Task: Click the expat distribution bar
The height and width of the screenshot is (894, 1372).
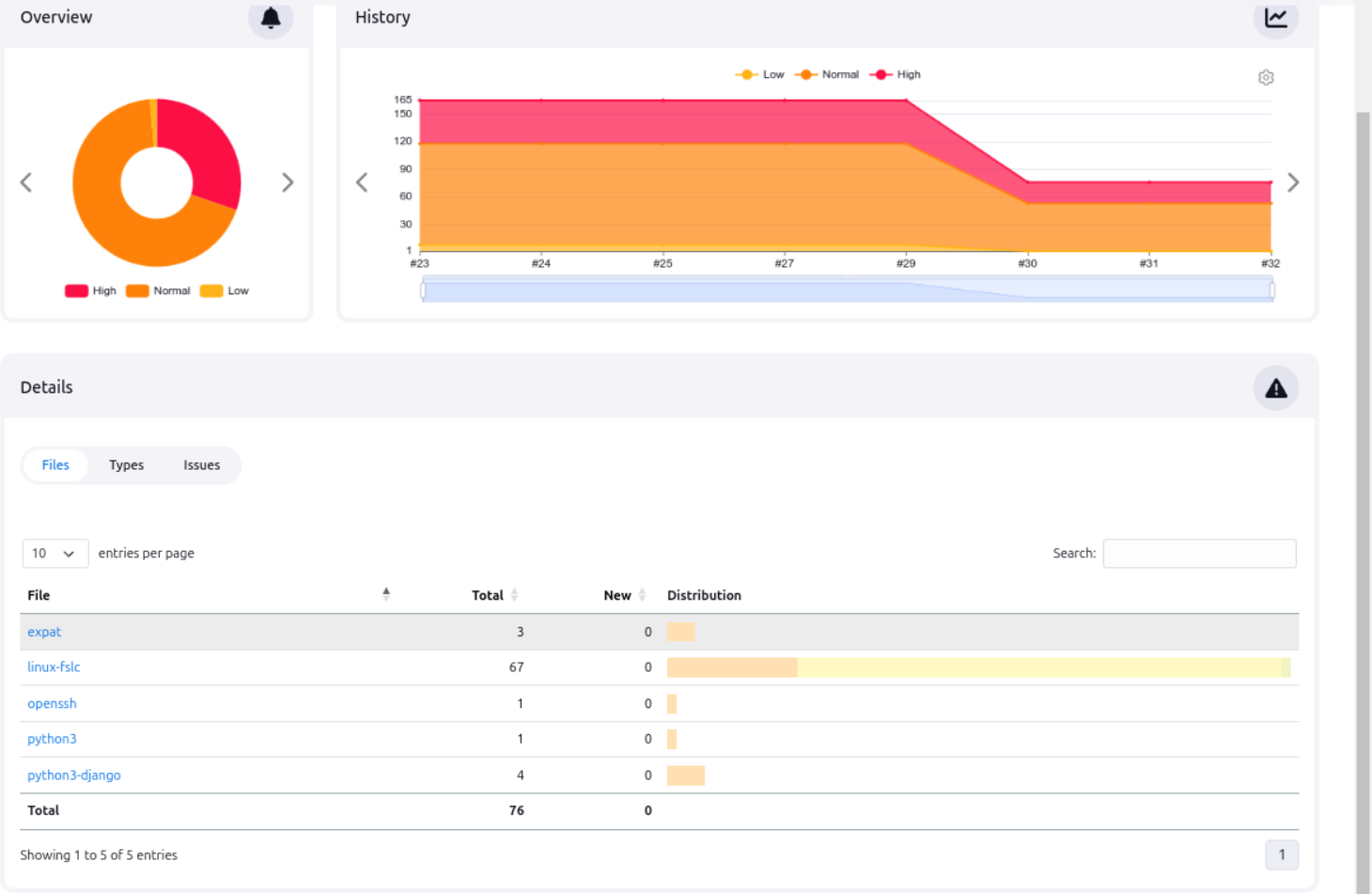Action: click(x=681, y=632)
